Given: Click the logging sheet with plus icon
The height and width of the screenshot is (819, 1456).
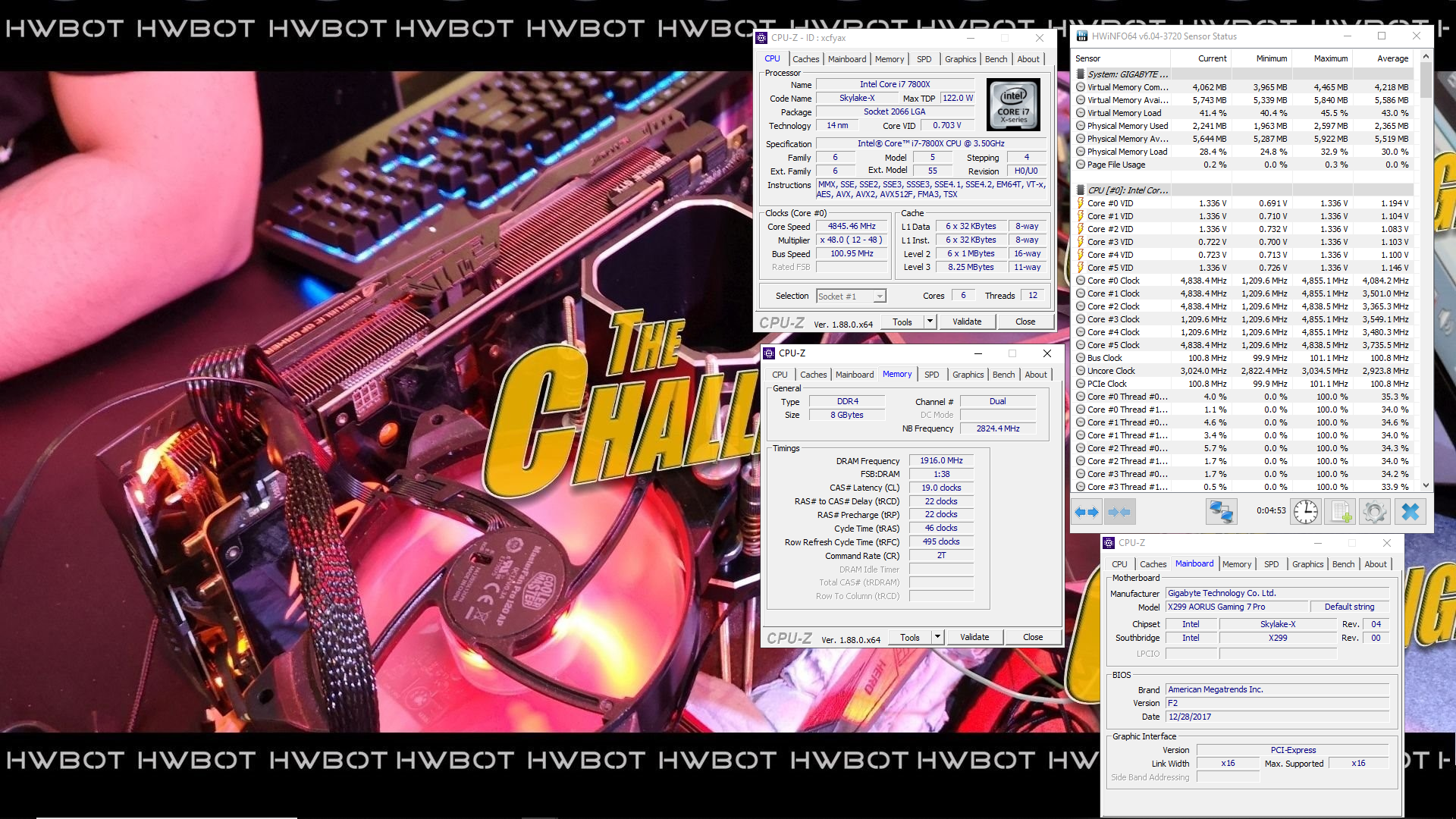Looking at the screenshot, I should pyautogui.click(x=1340, y=512).
